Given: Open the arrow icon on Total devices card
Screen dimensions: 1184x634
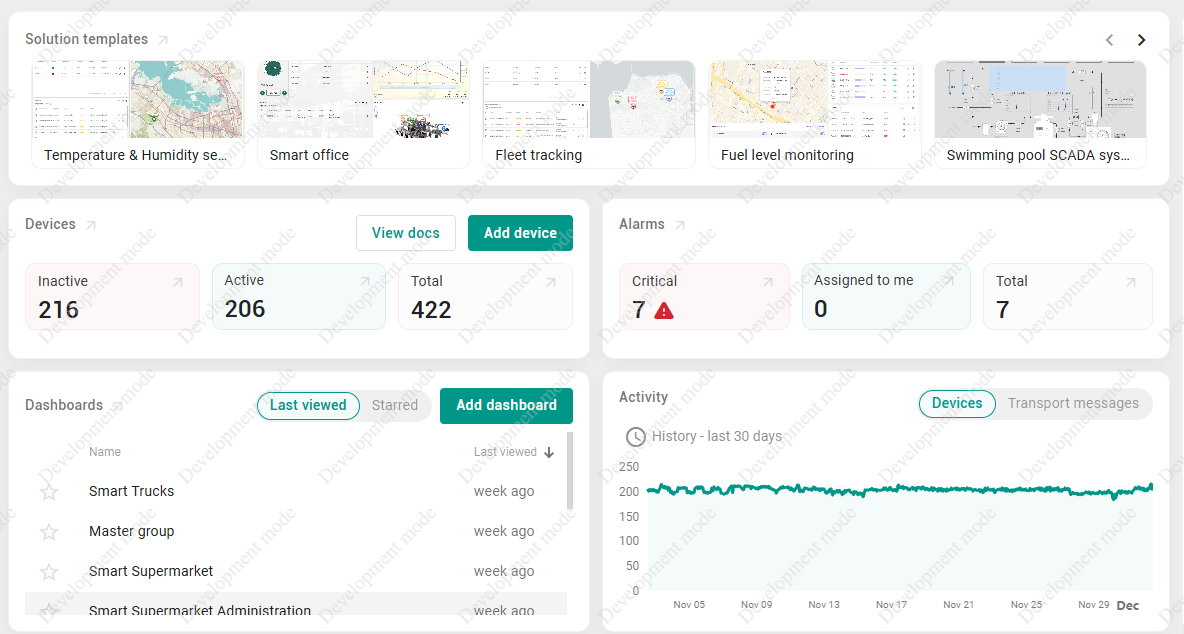Looking at the screenshot, I should (551, 282).
